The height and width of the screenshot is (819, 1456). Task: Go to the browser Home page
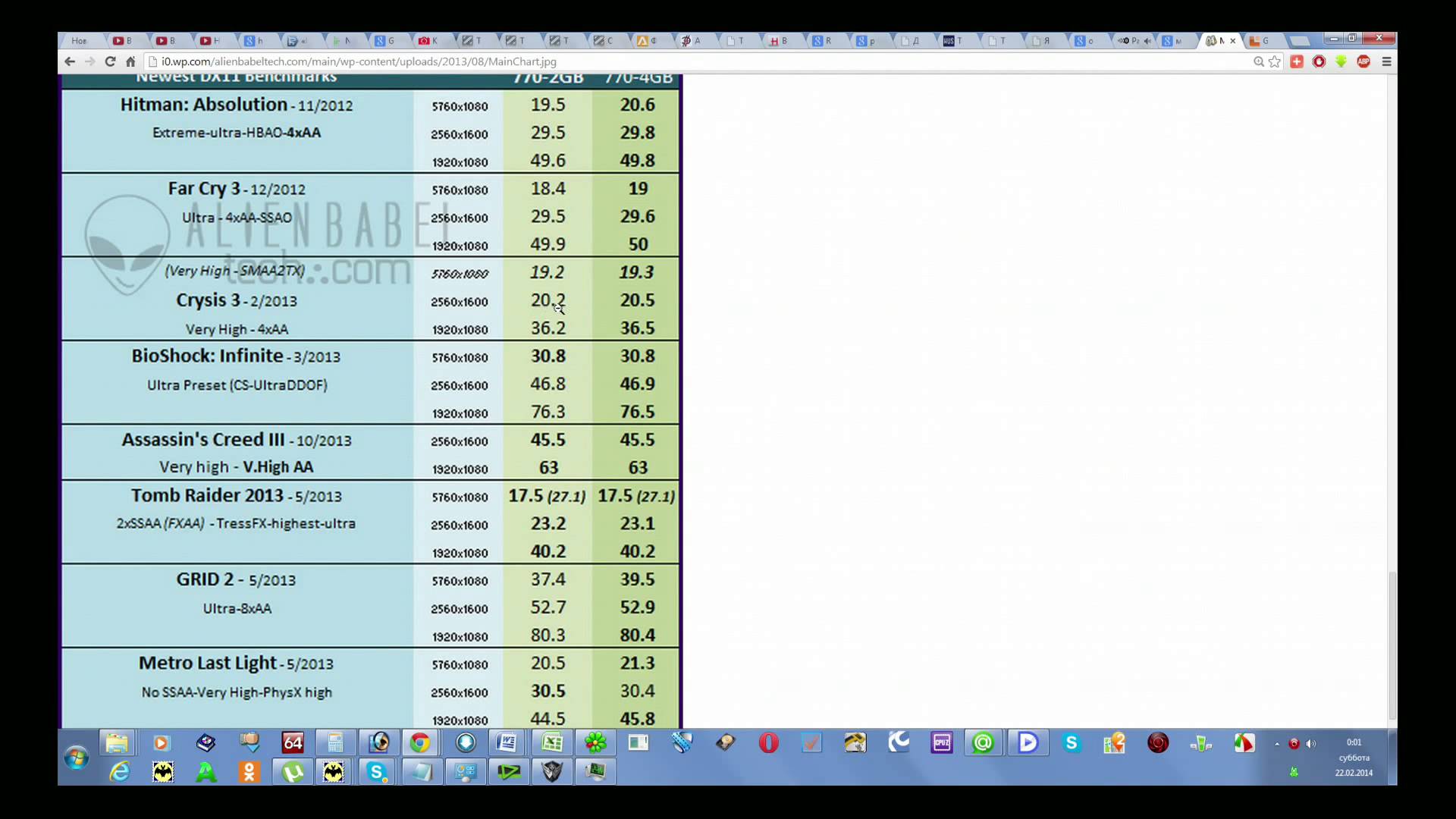coord(130,61)
